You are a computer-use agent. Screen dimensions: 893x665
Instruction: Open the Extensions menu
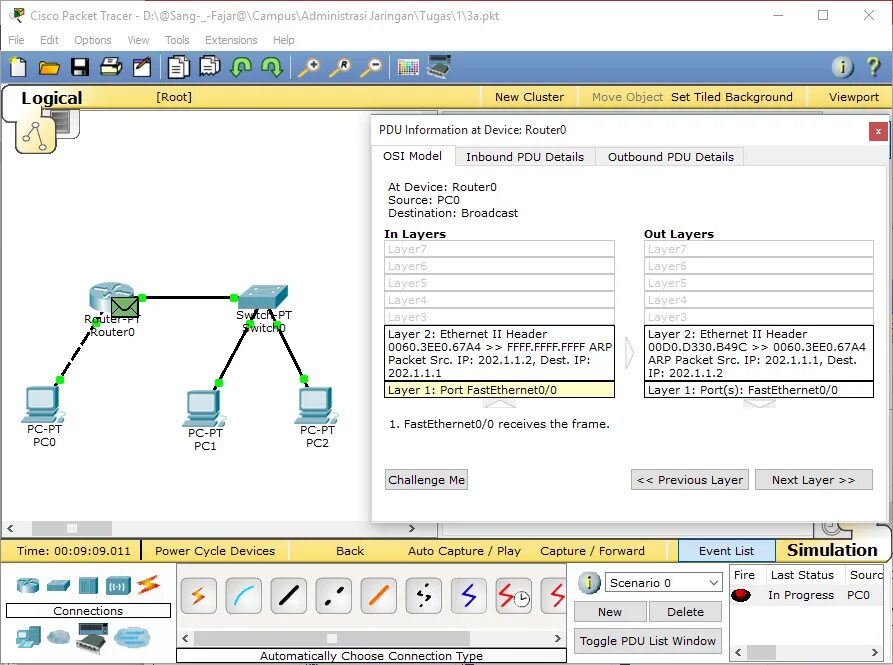click(x=231, y=40)
